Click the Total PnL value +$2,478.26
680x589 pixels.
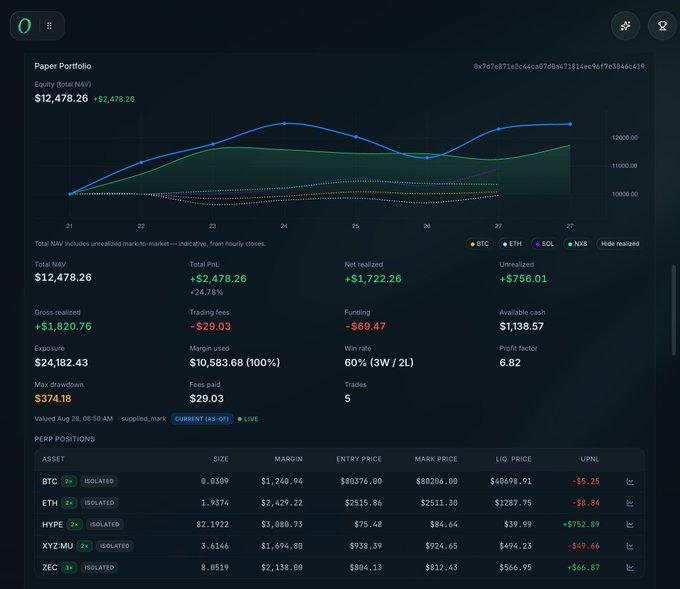(x=218, y=279)
